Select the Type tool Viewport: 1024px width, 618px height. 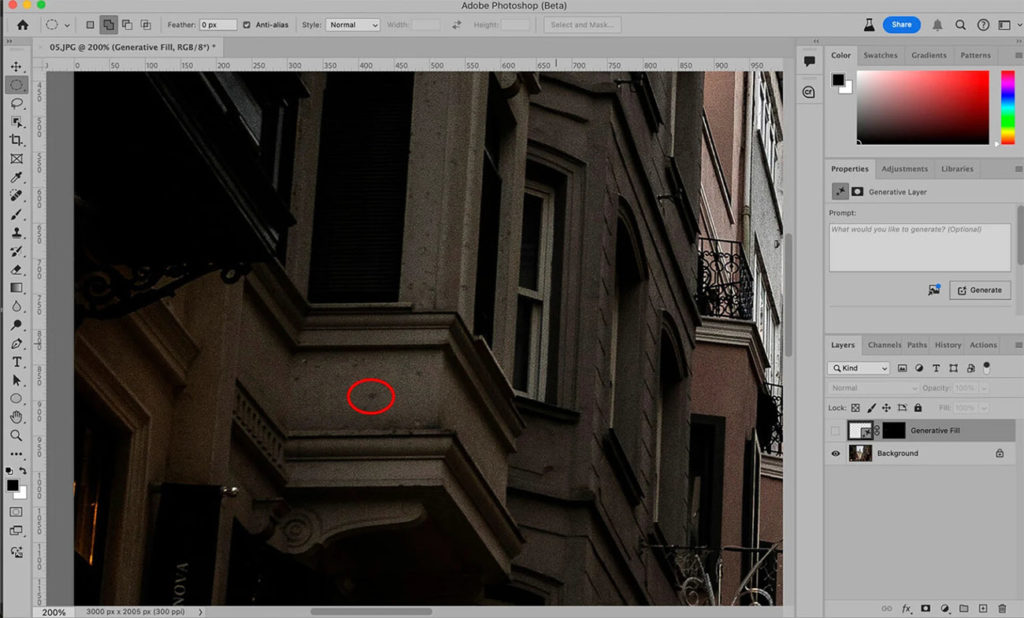16,361
